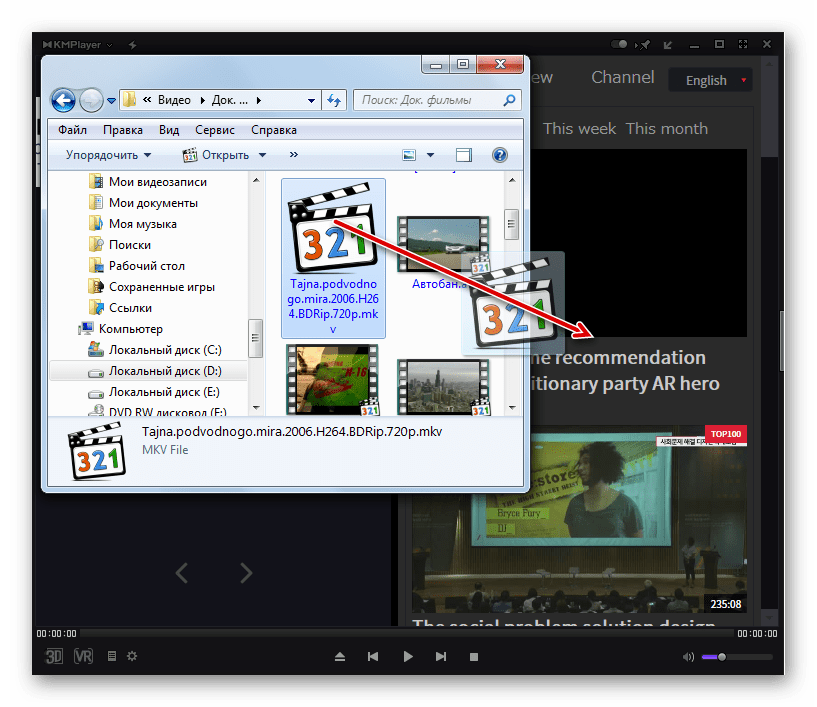This screenshot has height=707, width=817.
Task: Select Ссылки folder
Action: pyautogui.click(x=120, y=308)
